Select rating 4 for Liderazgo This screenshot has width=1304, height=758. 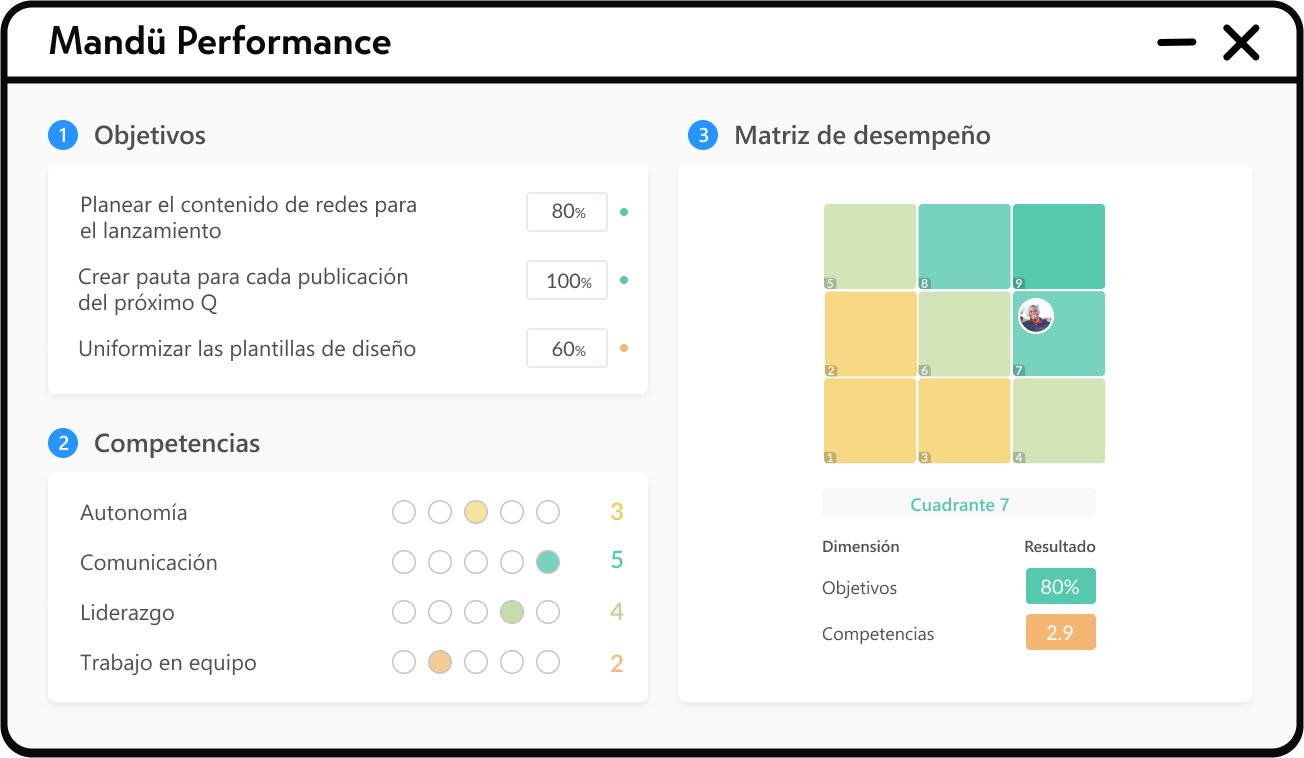pyautogui.click(x=512, y=612)
